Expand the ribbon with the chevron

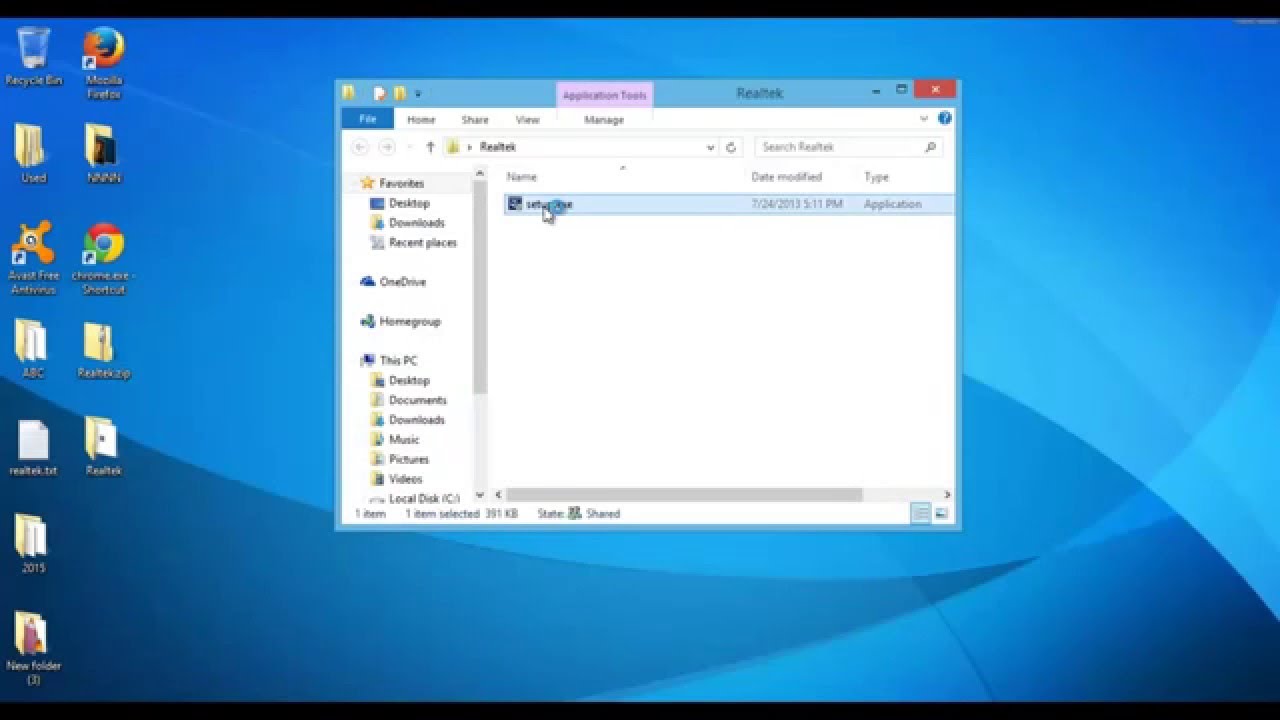924,118
